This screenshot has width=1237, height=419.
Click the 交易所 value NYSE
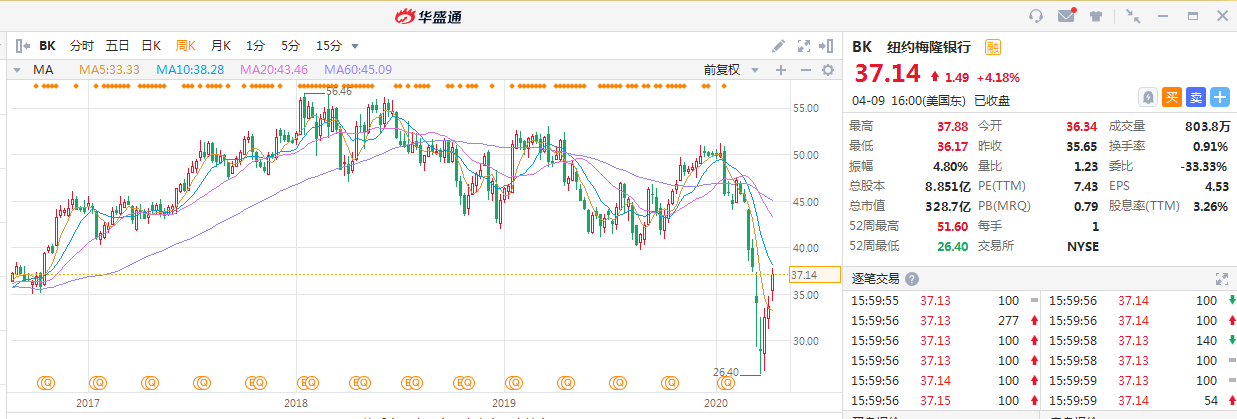tap(1082, 246)
